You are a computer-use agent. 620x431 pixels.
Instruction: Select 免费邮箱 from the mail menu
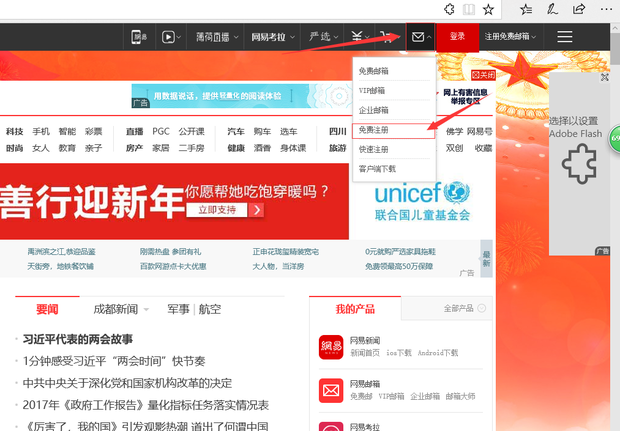pos(373,71)
